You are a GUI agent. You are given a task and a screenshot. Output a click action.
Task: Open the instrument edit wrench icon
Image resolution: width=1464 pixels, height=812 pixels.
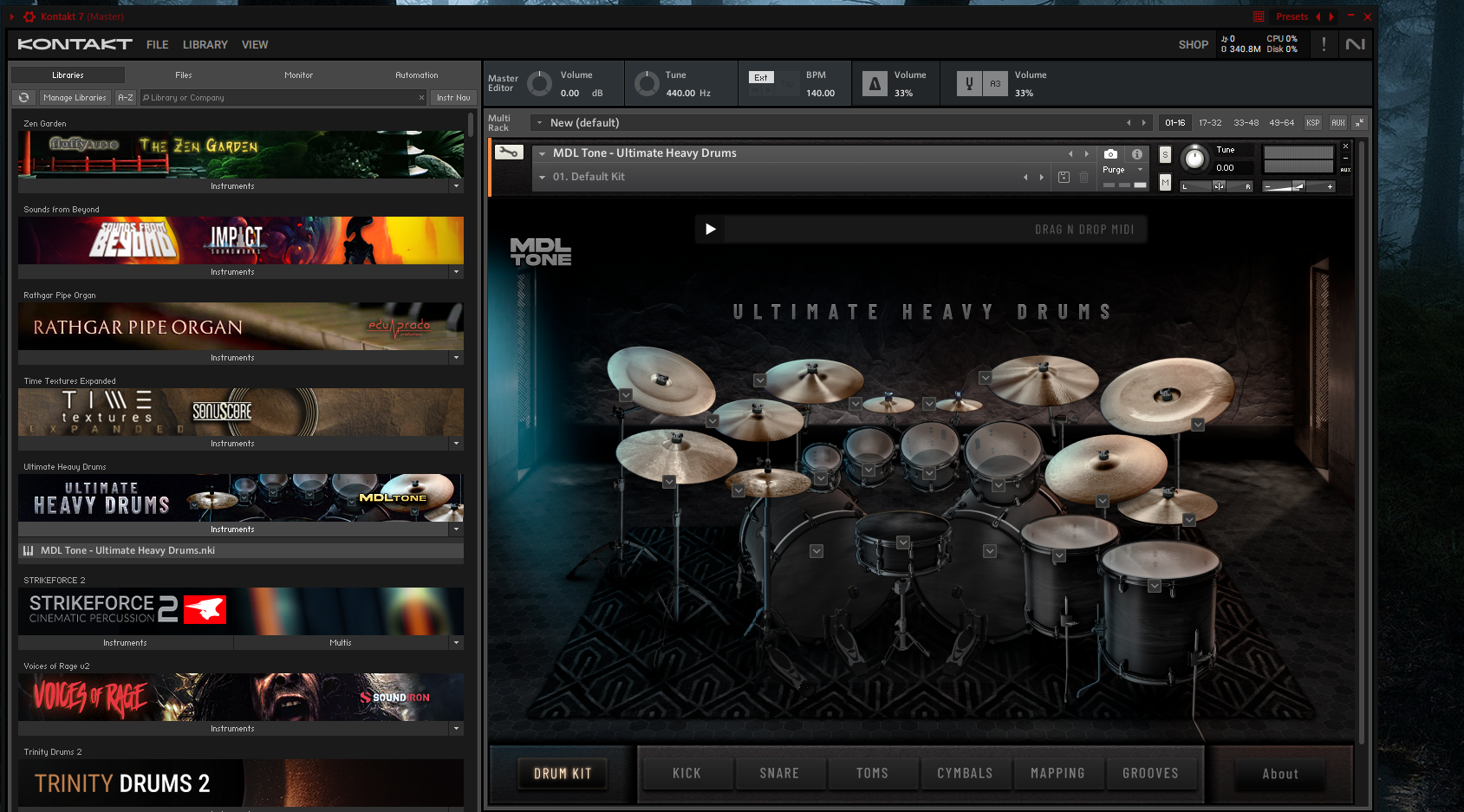tap(509, 153)
